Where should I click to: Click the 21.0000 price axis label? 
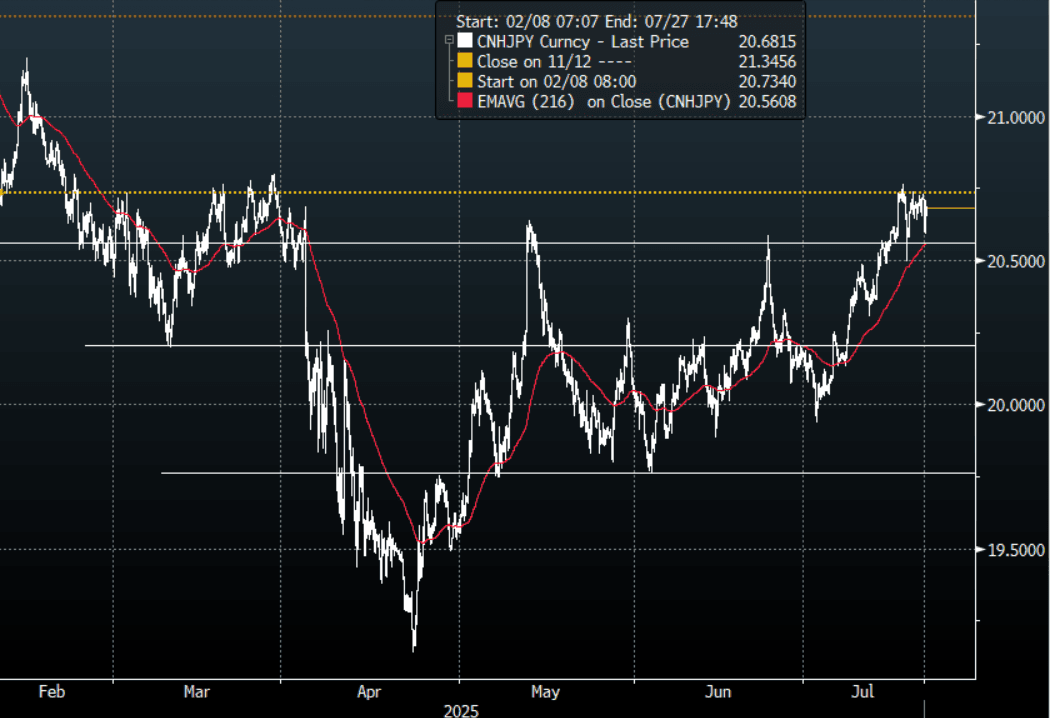click(x=1016, y=118)
